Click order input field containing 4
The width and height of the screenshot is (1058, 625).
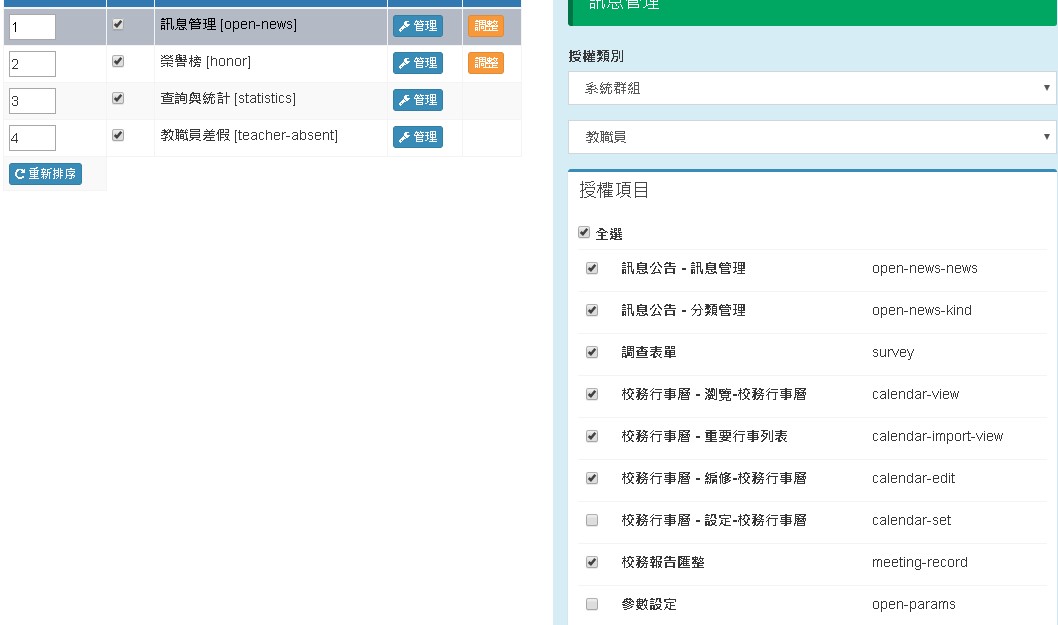click(32, 138)
